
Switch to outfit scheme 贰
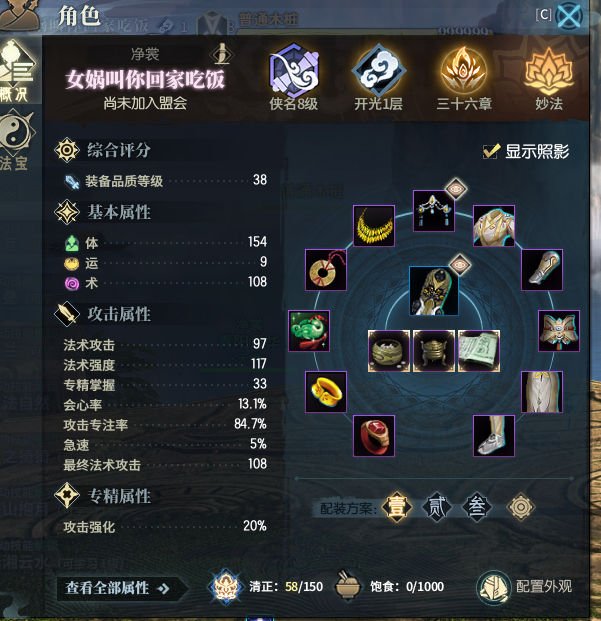(x=437, y=507)
